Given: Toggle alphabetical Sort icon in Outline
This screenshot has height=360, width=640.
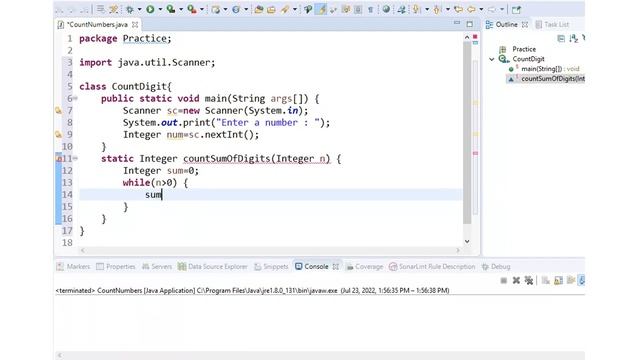Looking at the screenshot, I should tap(573, 38).
